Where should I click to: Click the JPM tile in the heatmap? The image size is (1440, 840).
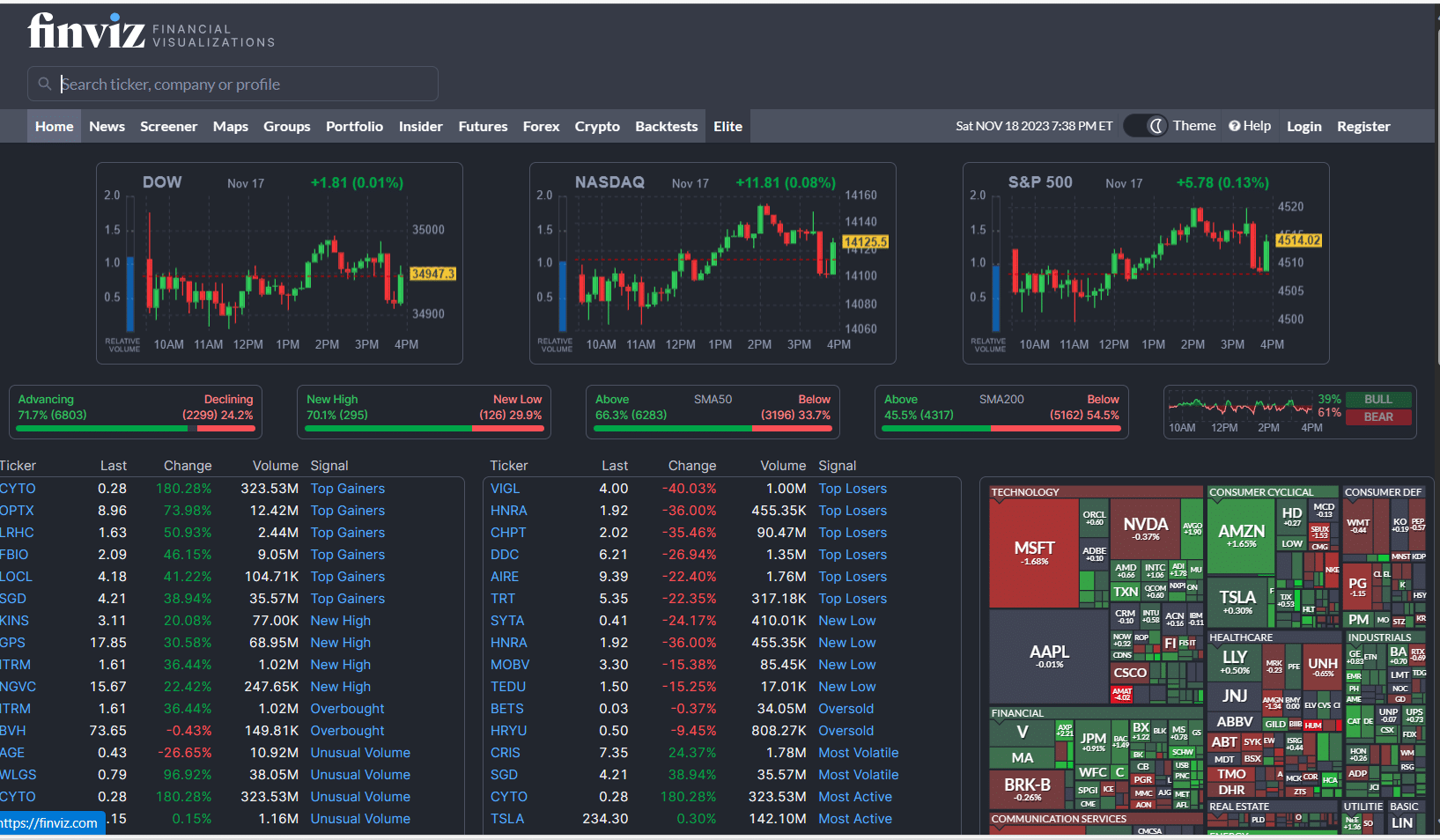point(1093,742)
